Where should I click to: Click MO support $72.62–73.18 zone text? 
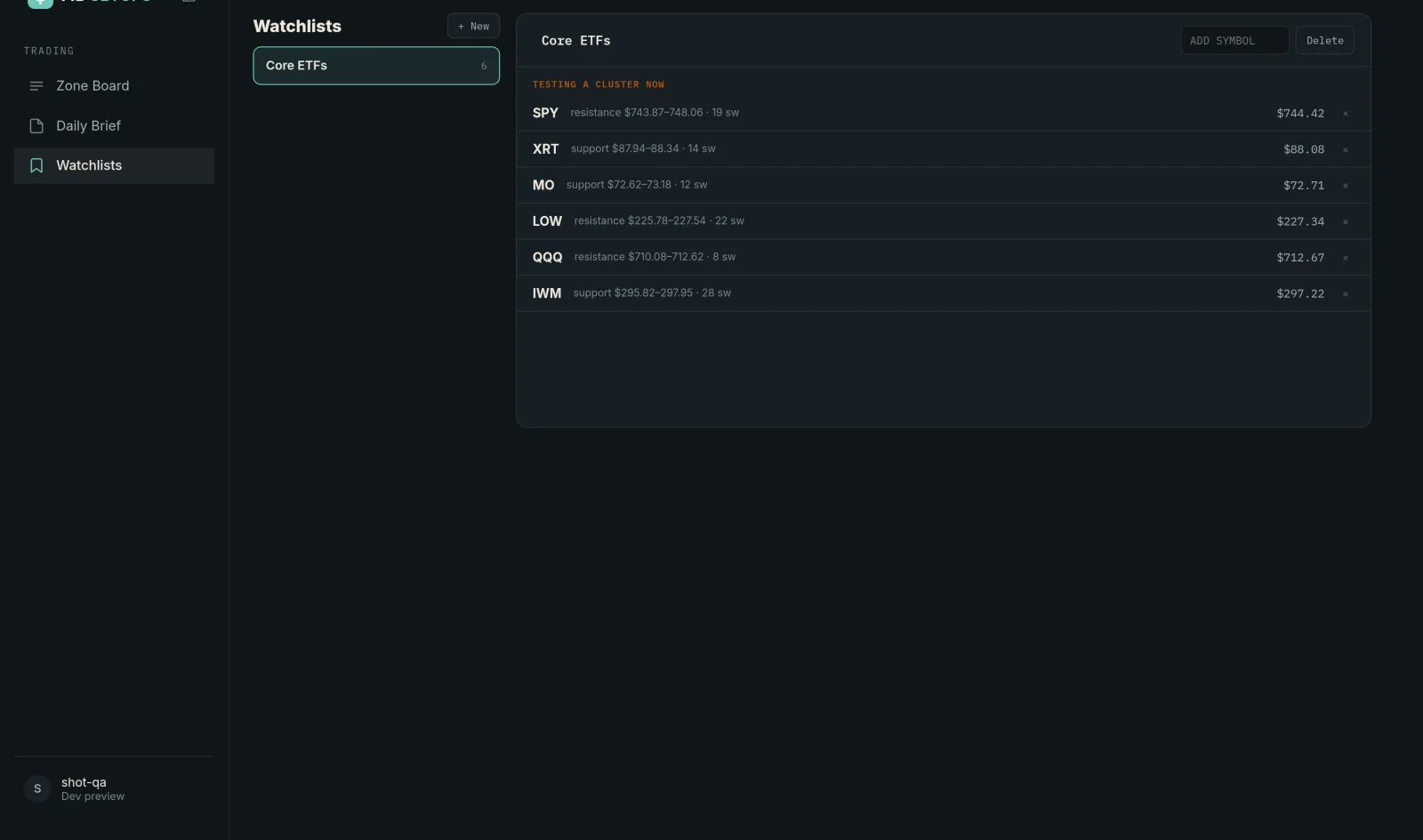tap(637, 185)
